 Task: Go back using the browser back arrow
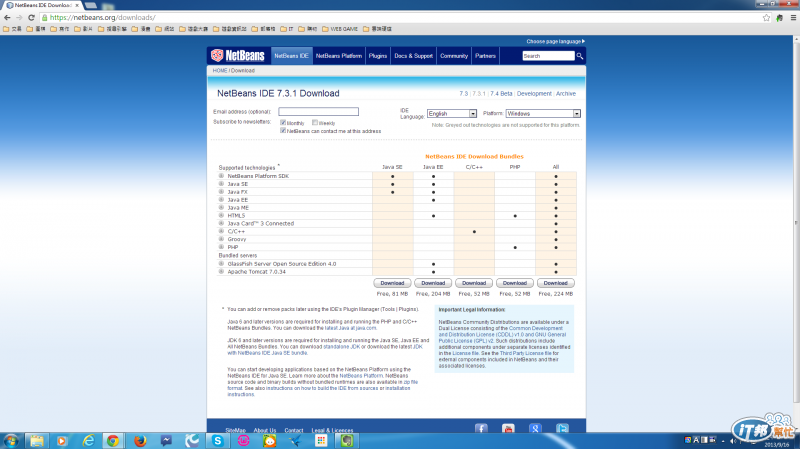pos(7,17)
